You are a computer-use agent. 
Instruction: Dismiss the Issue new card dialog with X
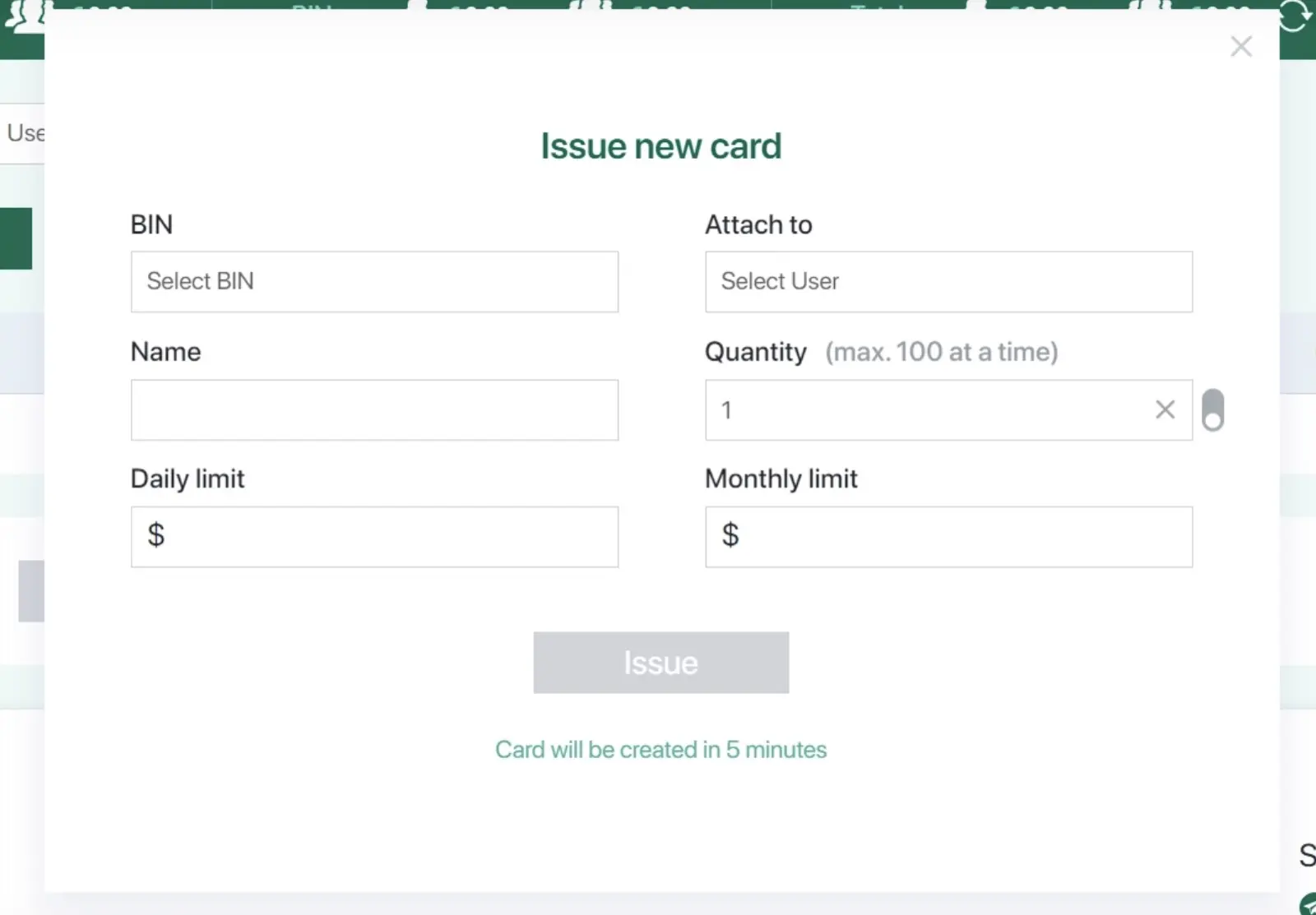1241,46
